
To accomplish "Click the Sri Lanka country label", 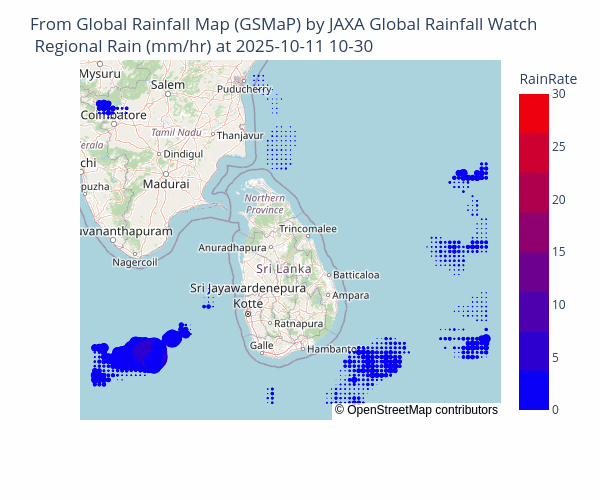I will pos(283,269).
